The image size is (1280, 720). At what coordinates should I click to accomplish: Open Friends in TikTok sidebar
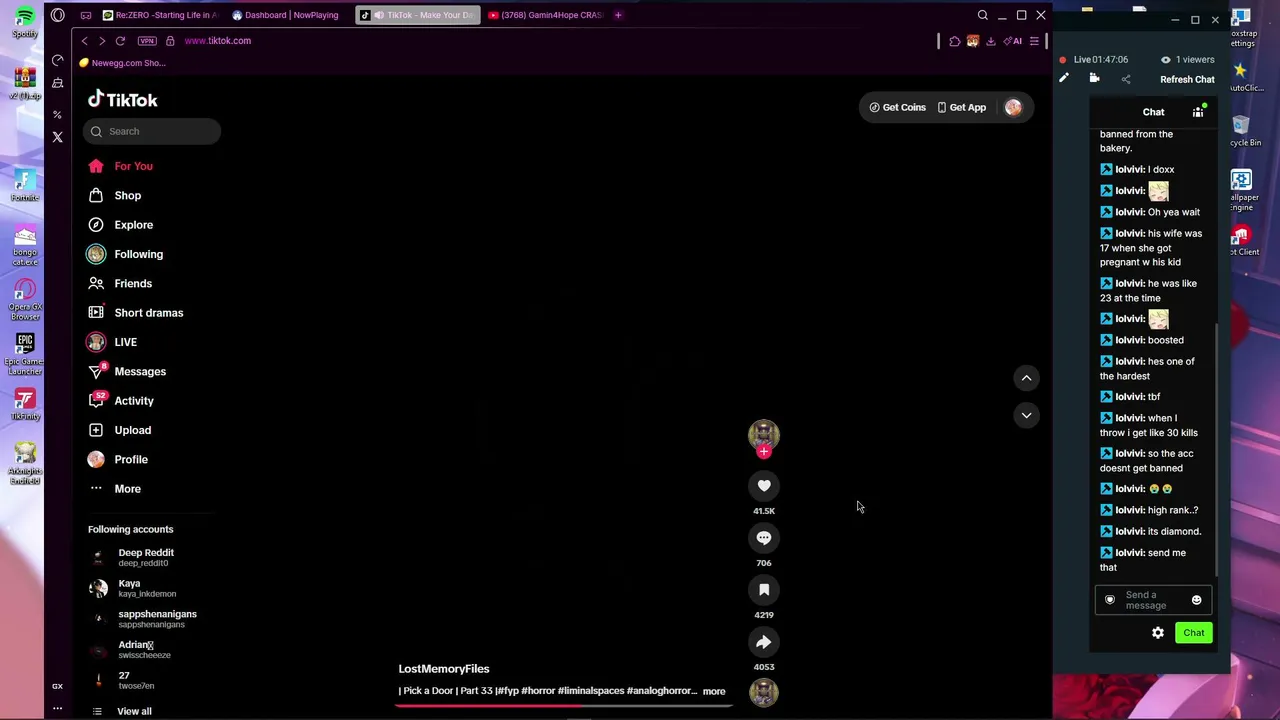[133, 283]
